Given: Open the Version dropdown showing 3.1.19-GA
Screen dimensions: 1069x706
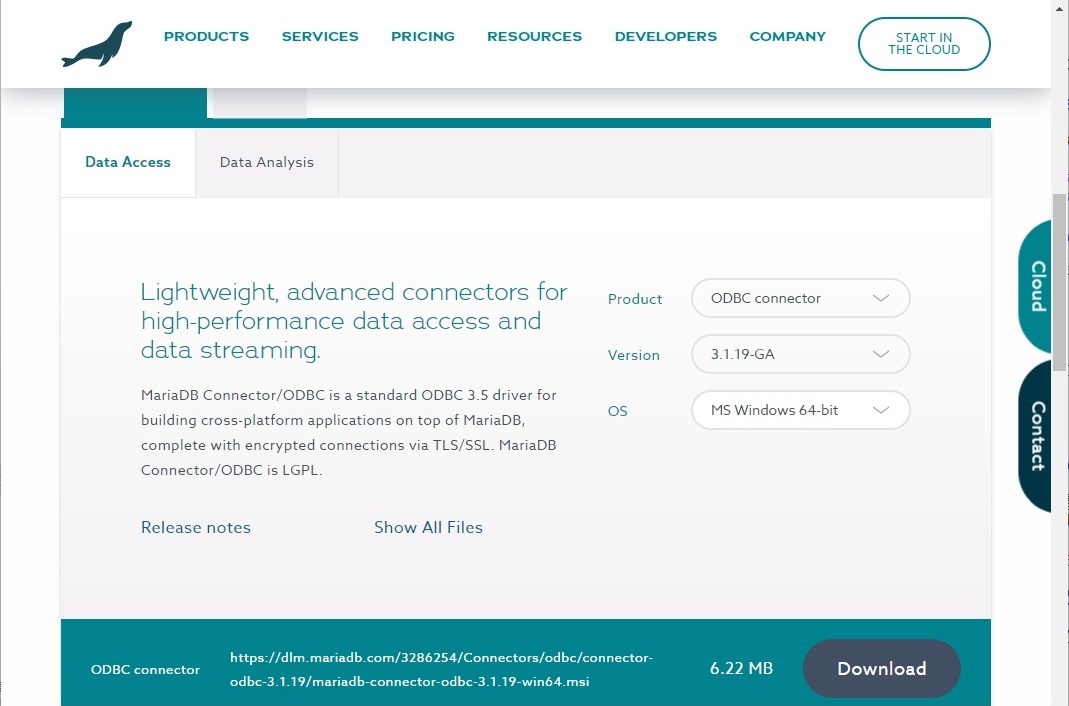Looking at the screenshot, I should (800, 354).
